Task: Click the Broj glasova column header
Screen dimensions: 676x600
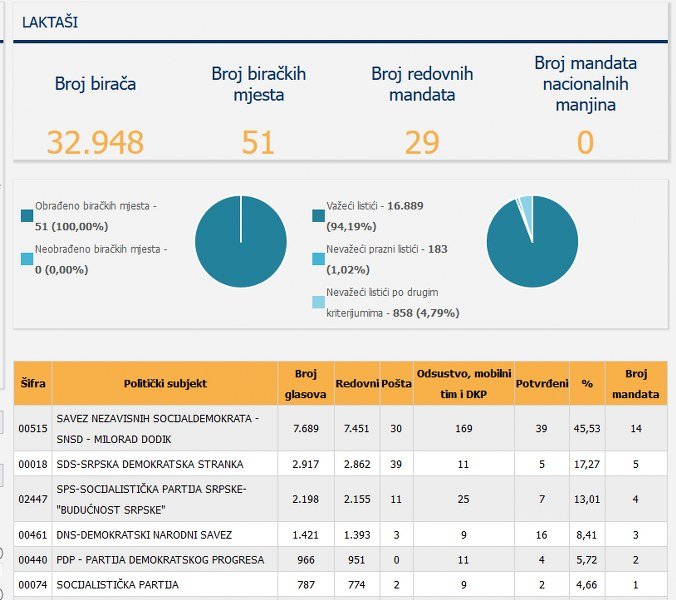Action: pyautogui.click(x=306, y=383)
